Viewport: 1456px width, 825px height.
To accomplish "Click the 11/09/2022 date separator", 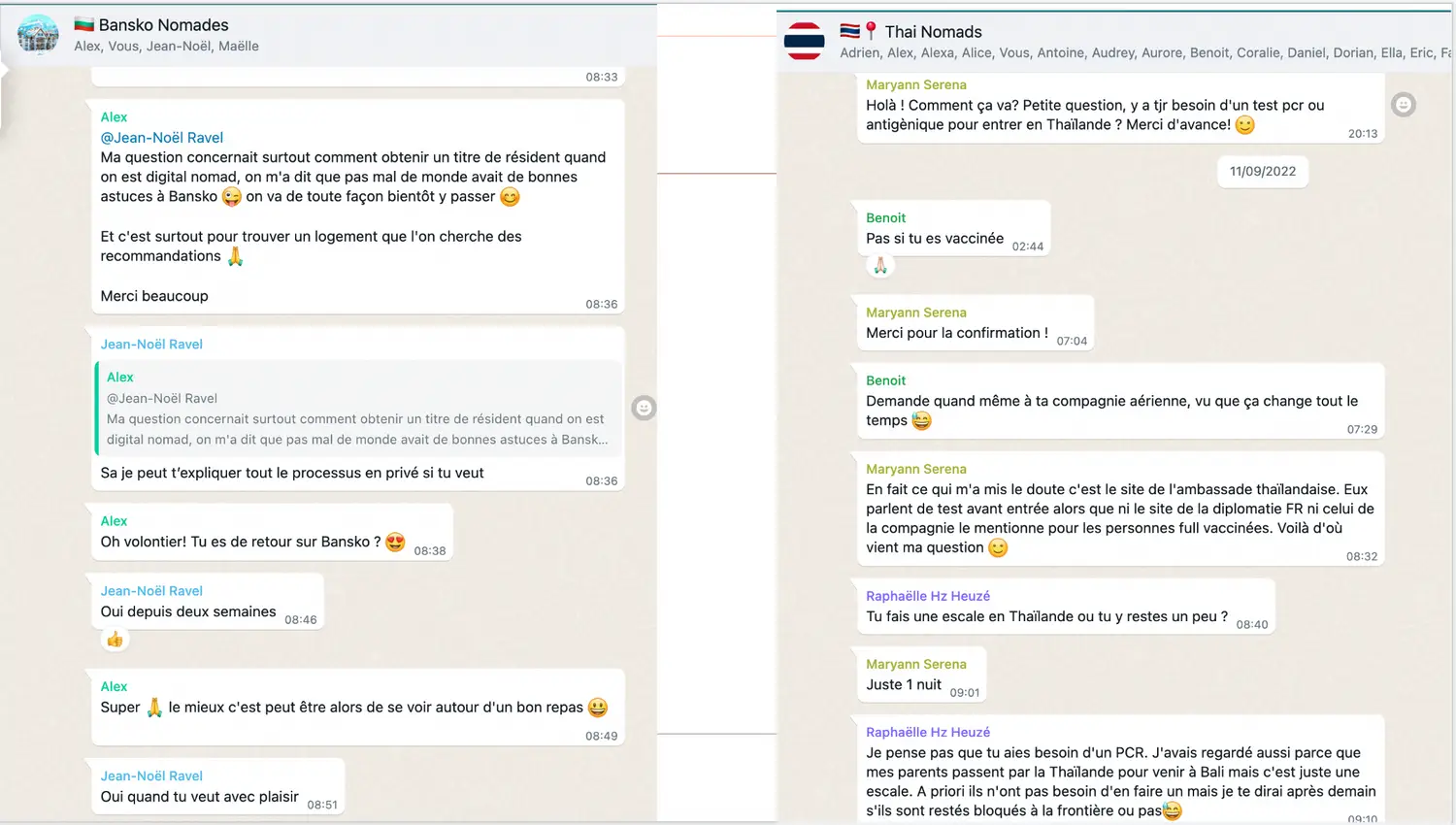I will point(1263,172).
